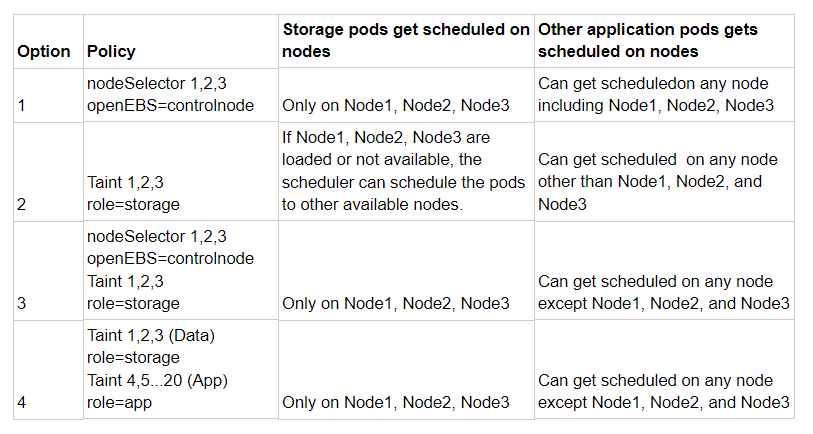Click the "Storage pods get scheduled on nodes" header
813x434 pixels.
coord(405,40)
